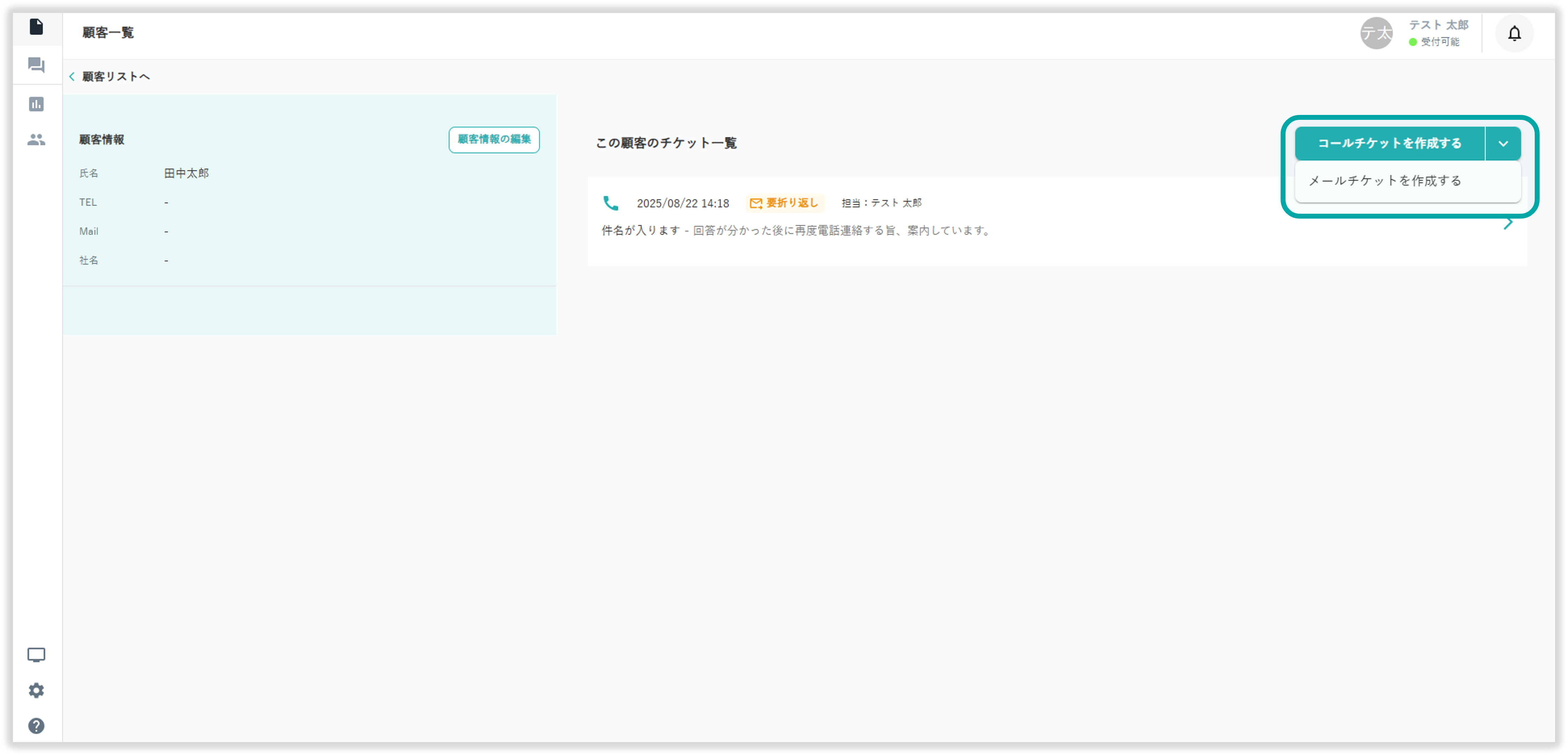Toggle the dropdown arrow beside コールチケットを作成する
This screenshot has width=1568, height=755.
(1503, 144)
